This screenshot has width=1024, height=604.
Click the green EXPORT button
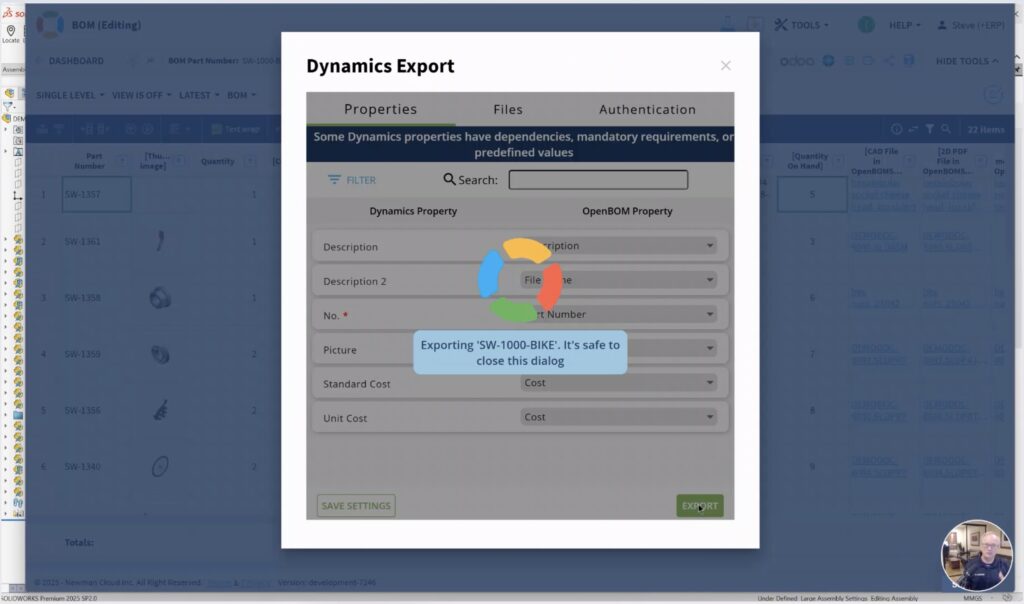699,505
